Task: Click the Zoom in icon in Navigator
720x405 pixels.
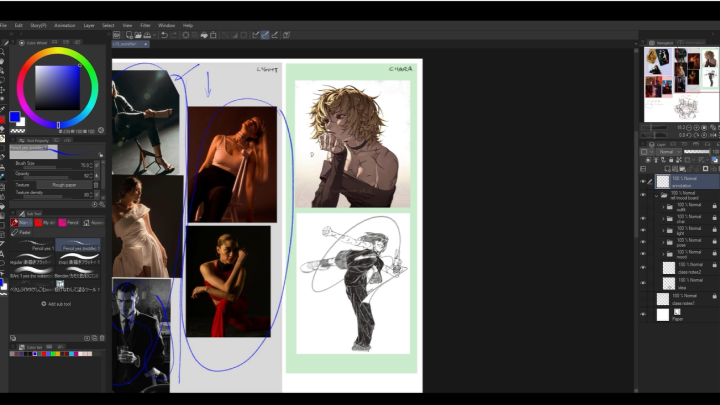Action: [x=696, y=128]
